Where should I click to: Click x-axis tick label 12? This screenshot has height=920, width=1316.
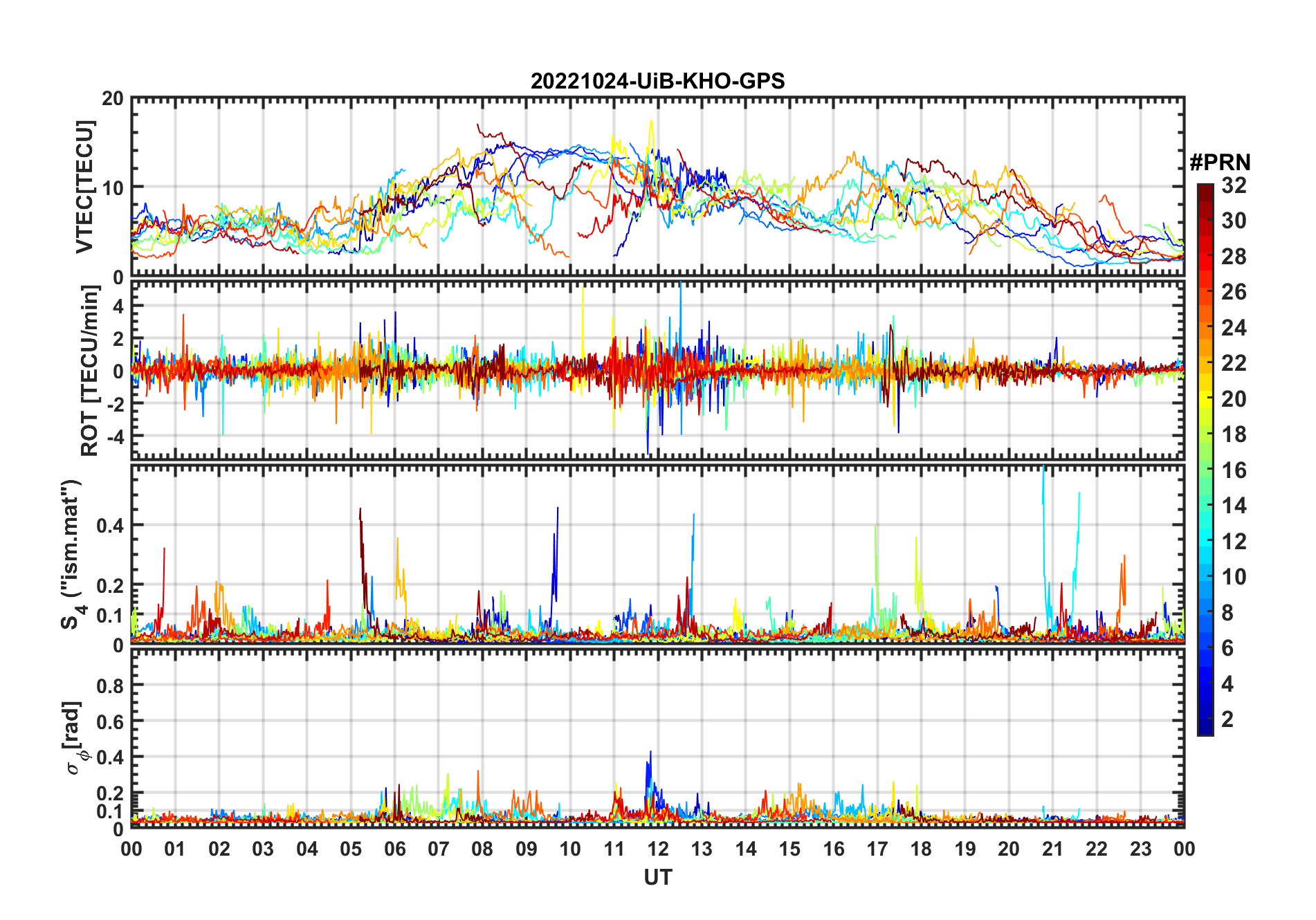(658, 849)
